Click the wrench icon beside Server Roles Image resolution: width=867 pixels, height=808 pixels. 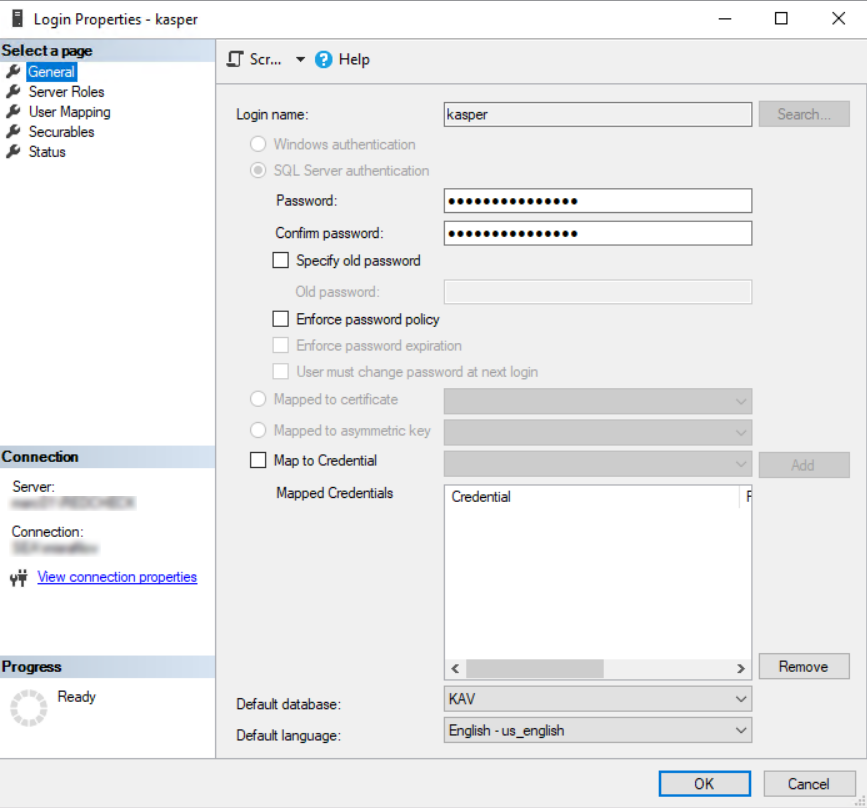tap(12, 91)
